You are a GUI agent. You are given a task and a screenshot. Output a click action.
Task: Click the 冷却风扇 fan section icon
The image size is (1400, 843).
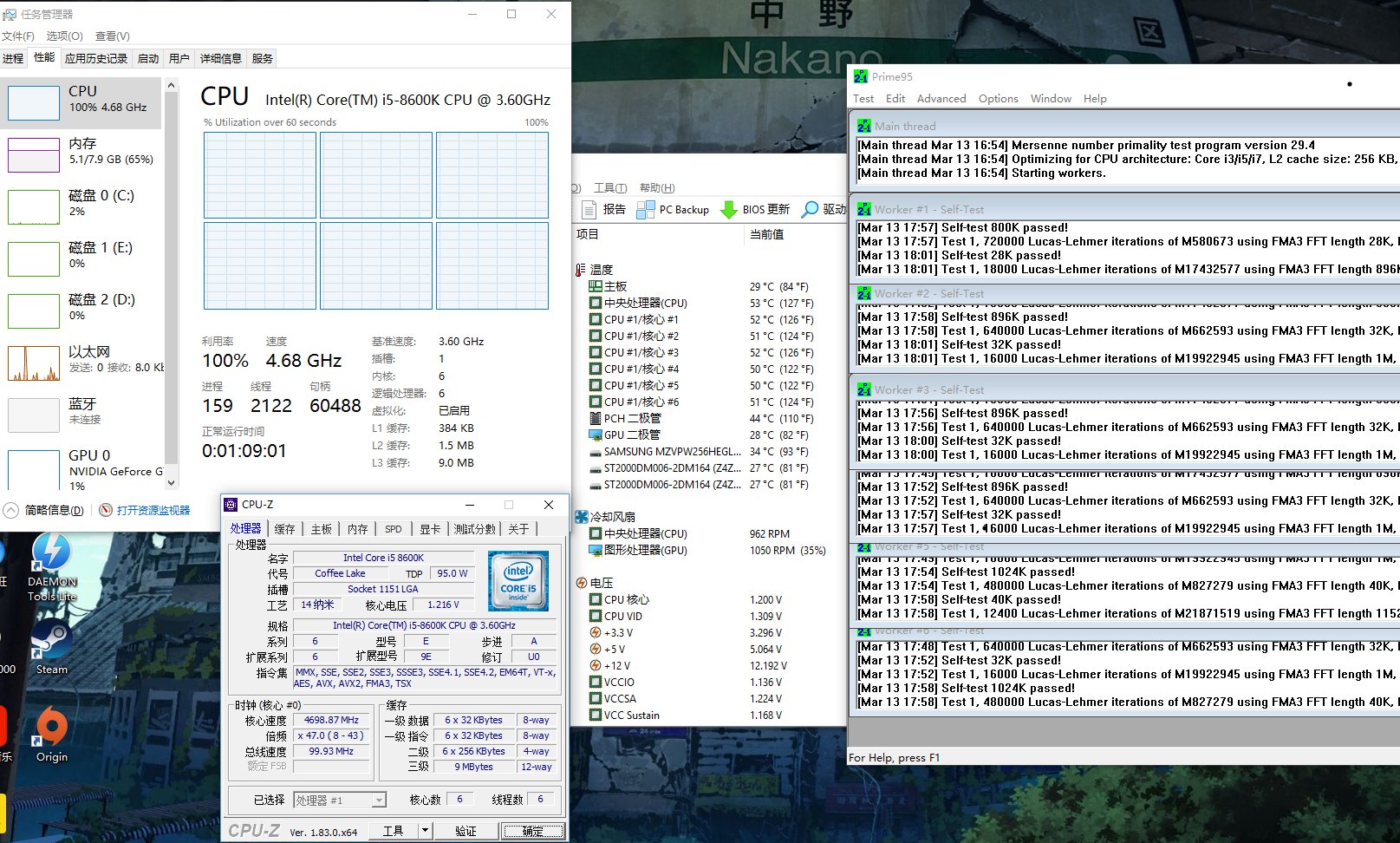(582, 516)
